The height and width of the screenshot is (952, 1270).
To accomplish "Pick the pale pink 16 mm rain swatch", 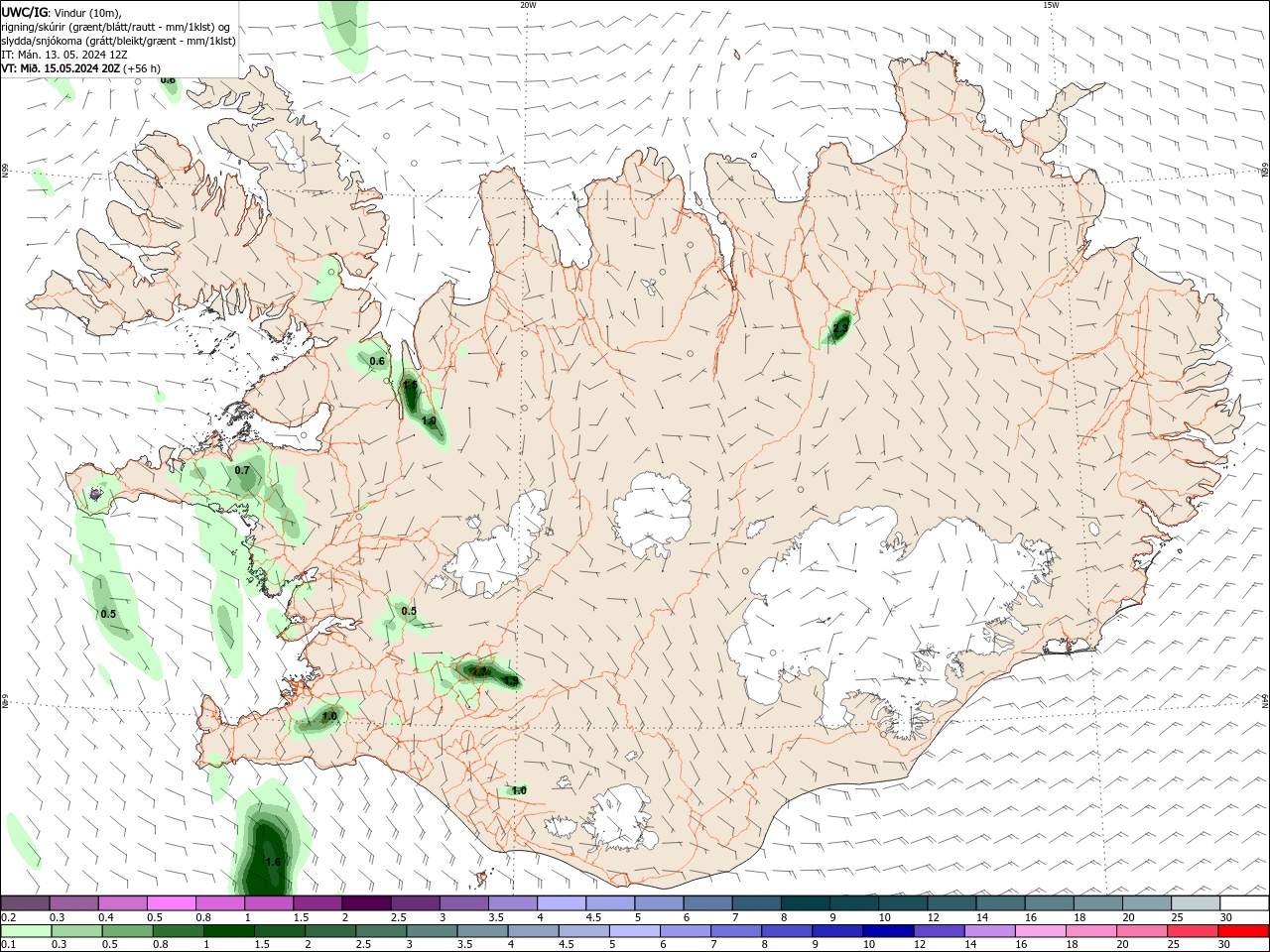I will (x=1041, y=931).
